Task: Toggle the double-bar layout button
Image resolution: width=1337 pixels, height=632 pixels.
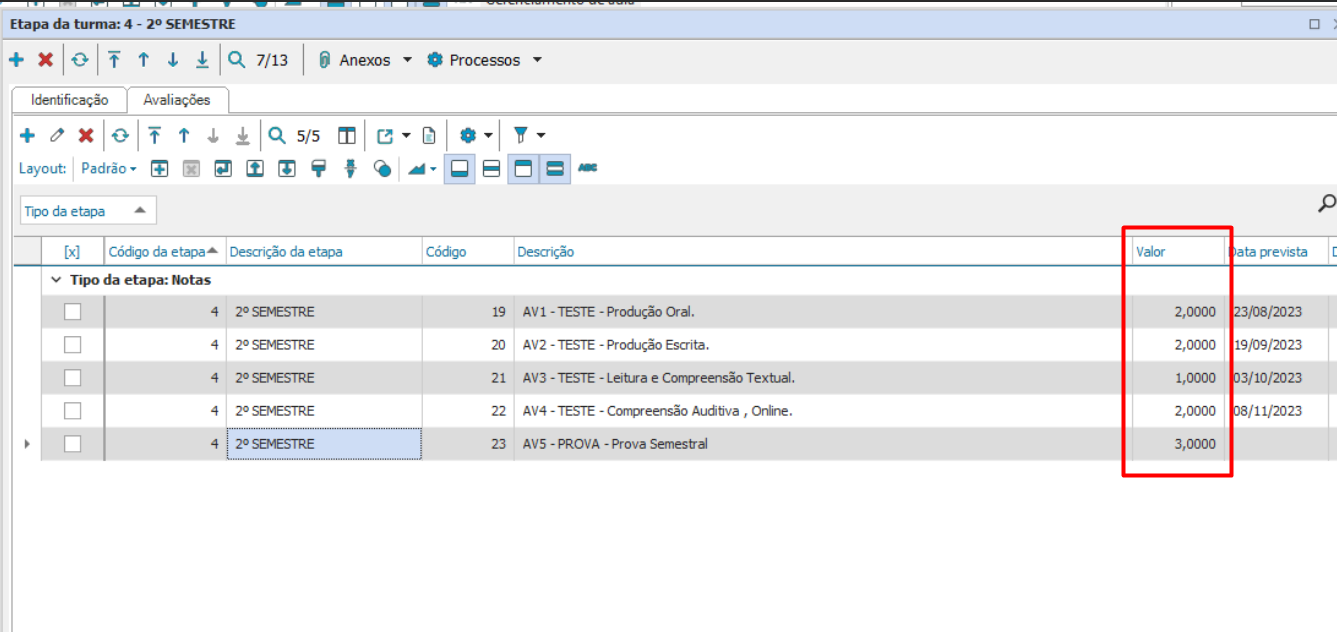Action: tap(555, 169)
